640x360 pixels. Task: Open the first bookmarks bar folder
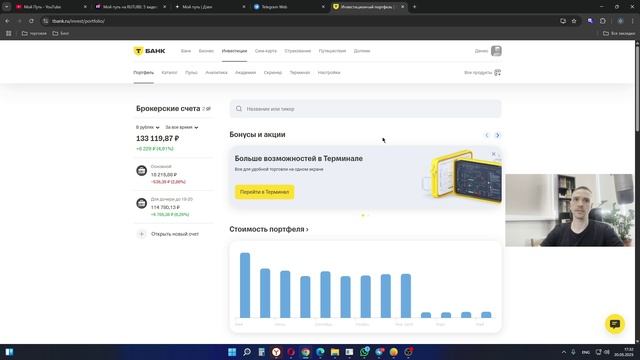click(x=34, y=33)
